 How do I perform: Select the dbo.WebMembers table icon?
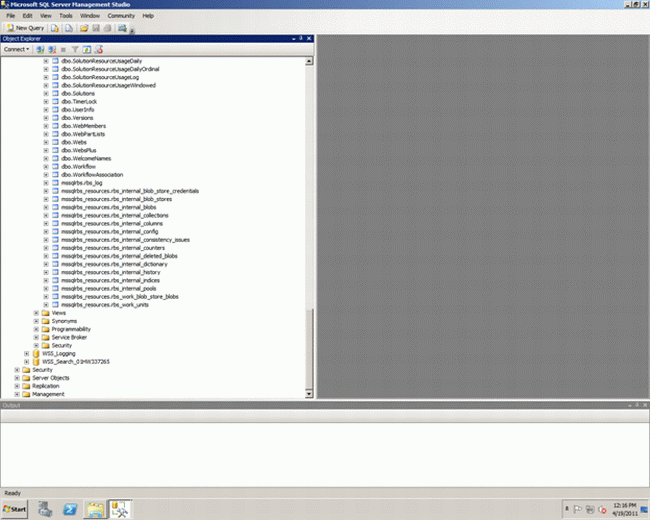(x=55, y=126)
